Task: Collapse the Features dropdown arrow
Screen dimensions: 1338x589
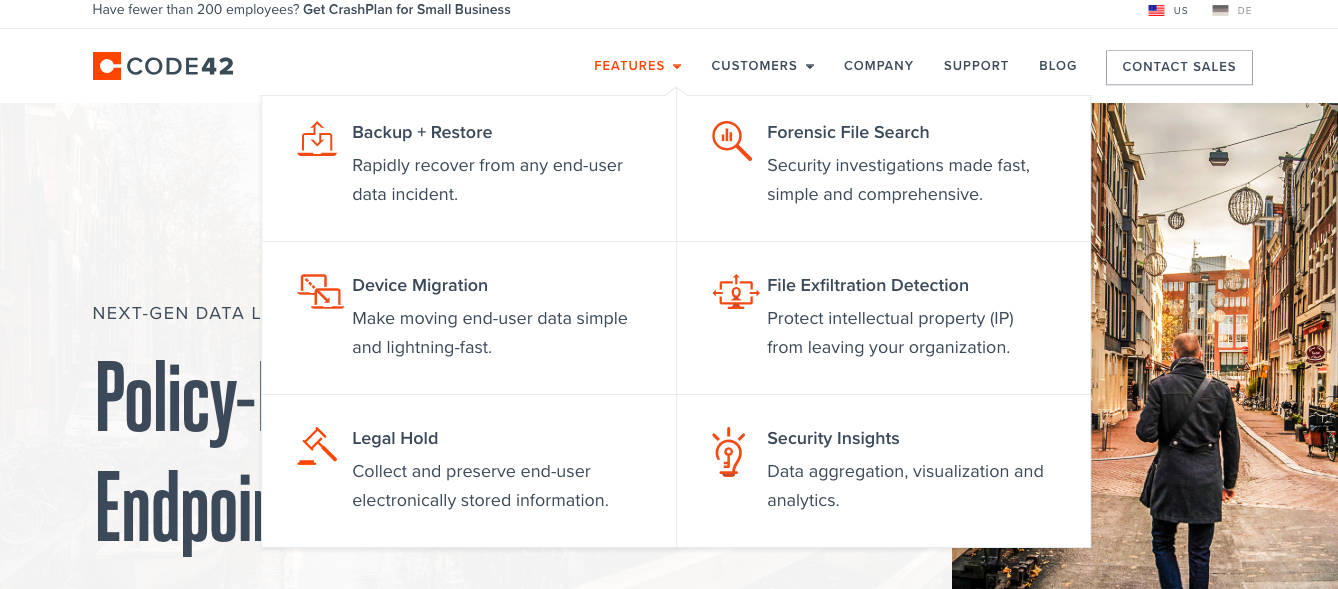Action: pos(677,67)
